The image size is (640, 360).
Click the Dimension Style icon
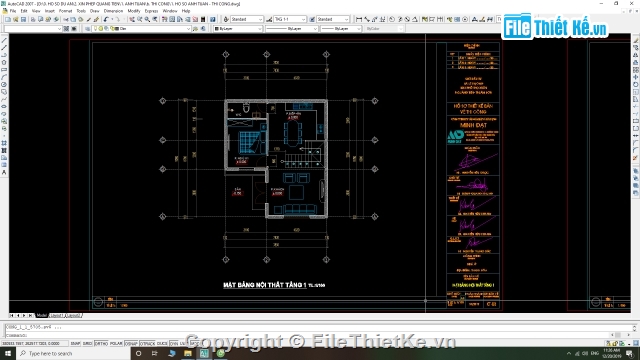[x=269, y=19]
